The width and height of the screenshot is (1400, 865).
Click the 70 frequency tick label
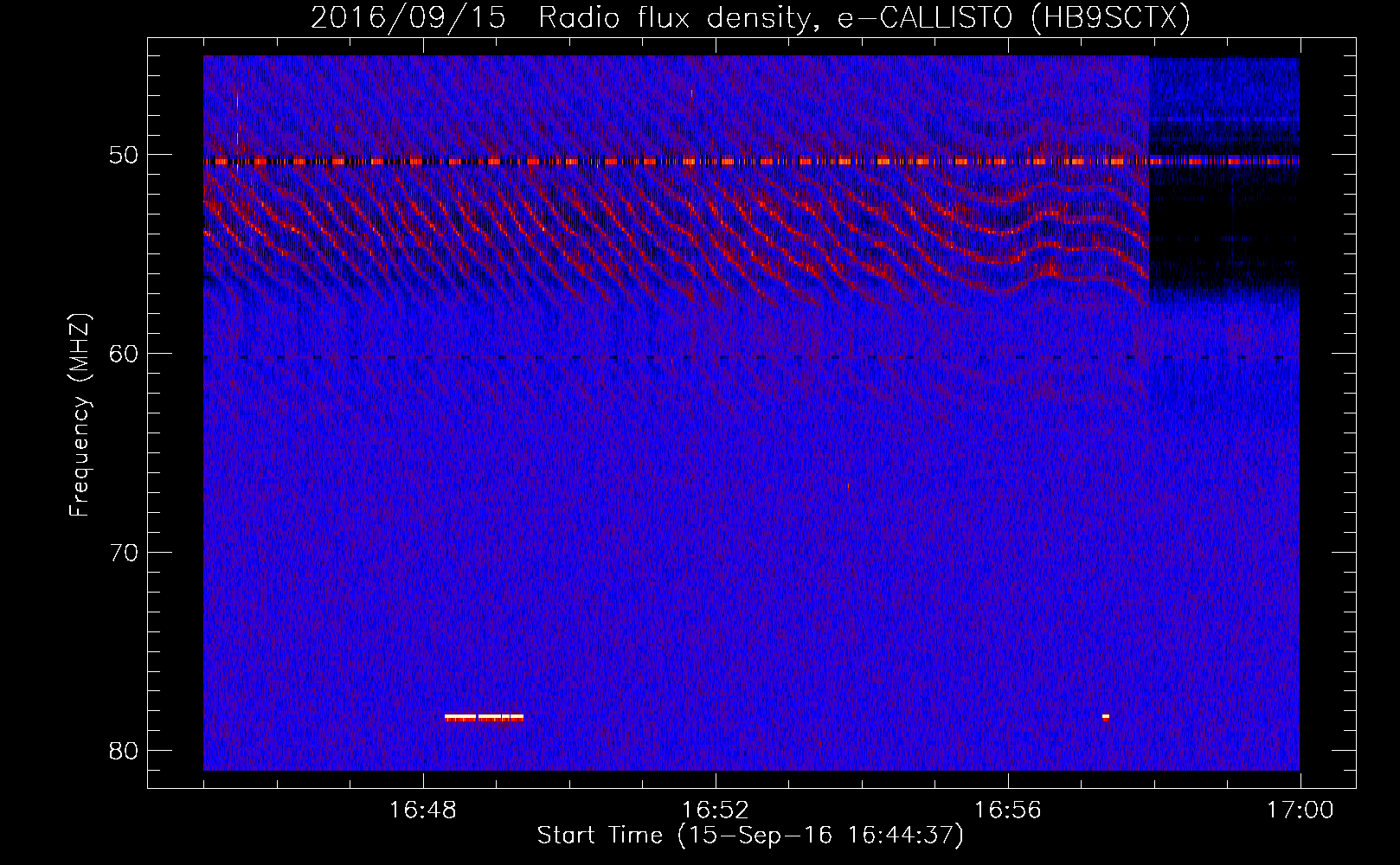(x=125, y=552)
